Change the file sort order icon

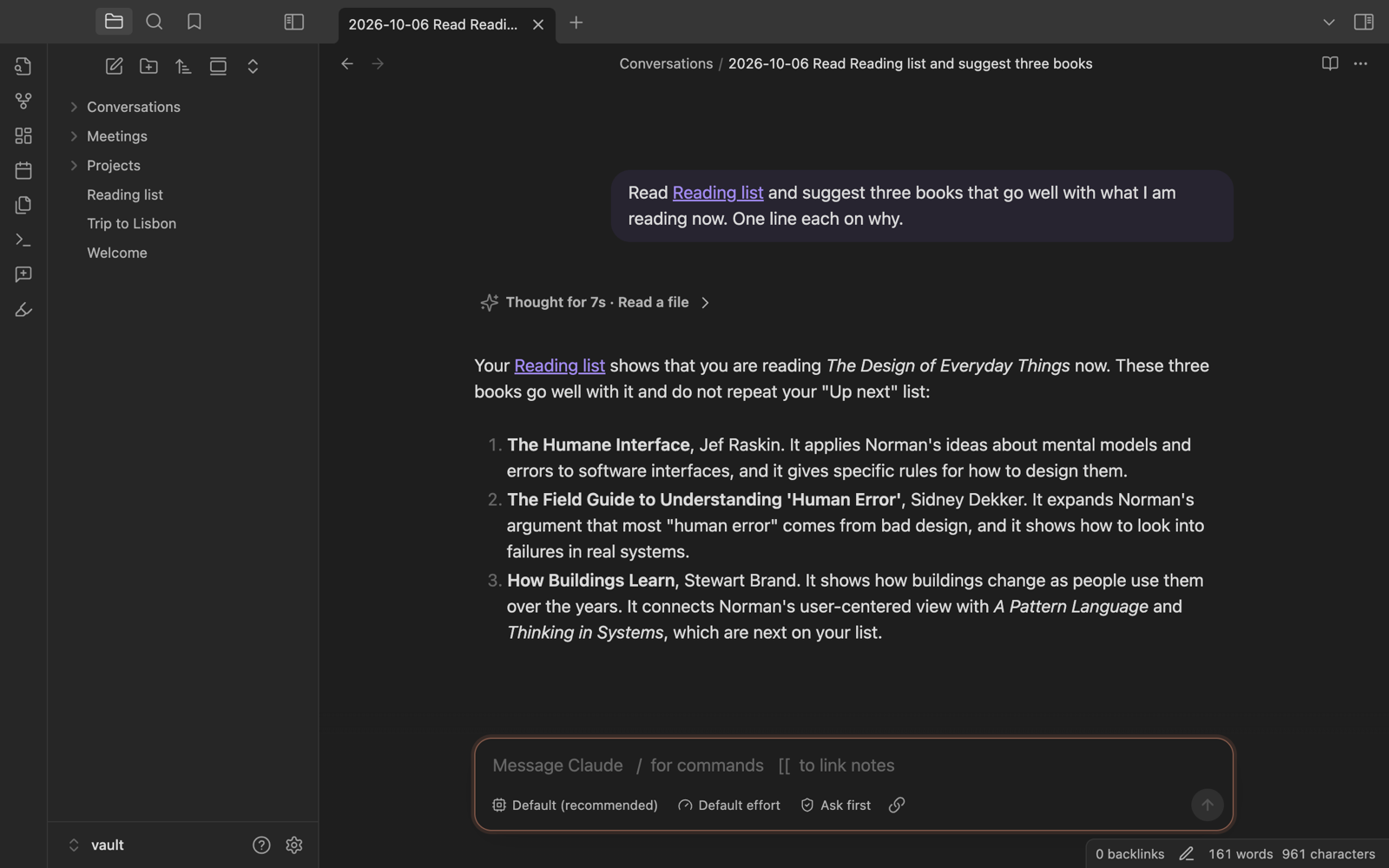click(x=183, y=66)
